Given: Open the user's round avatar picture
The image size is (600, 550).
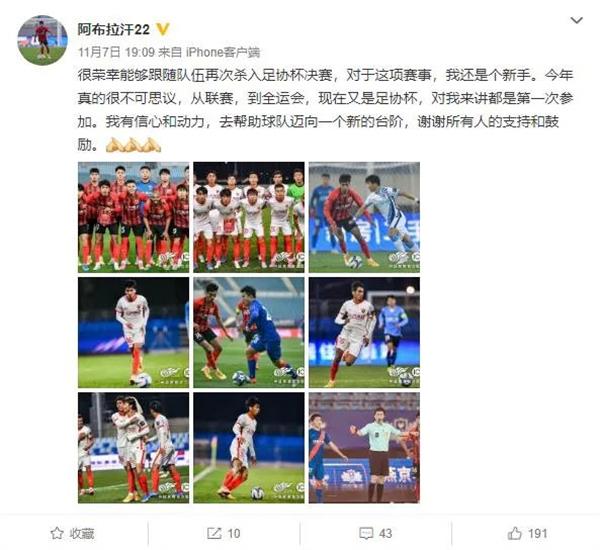Looking at the screenshot, I should click(x=42, y=41).
